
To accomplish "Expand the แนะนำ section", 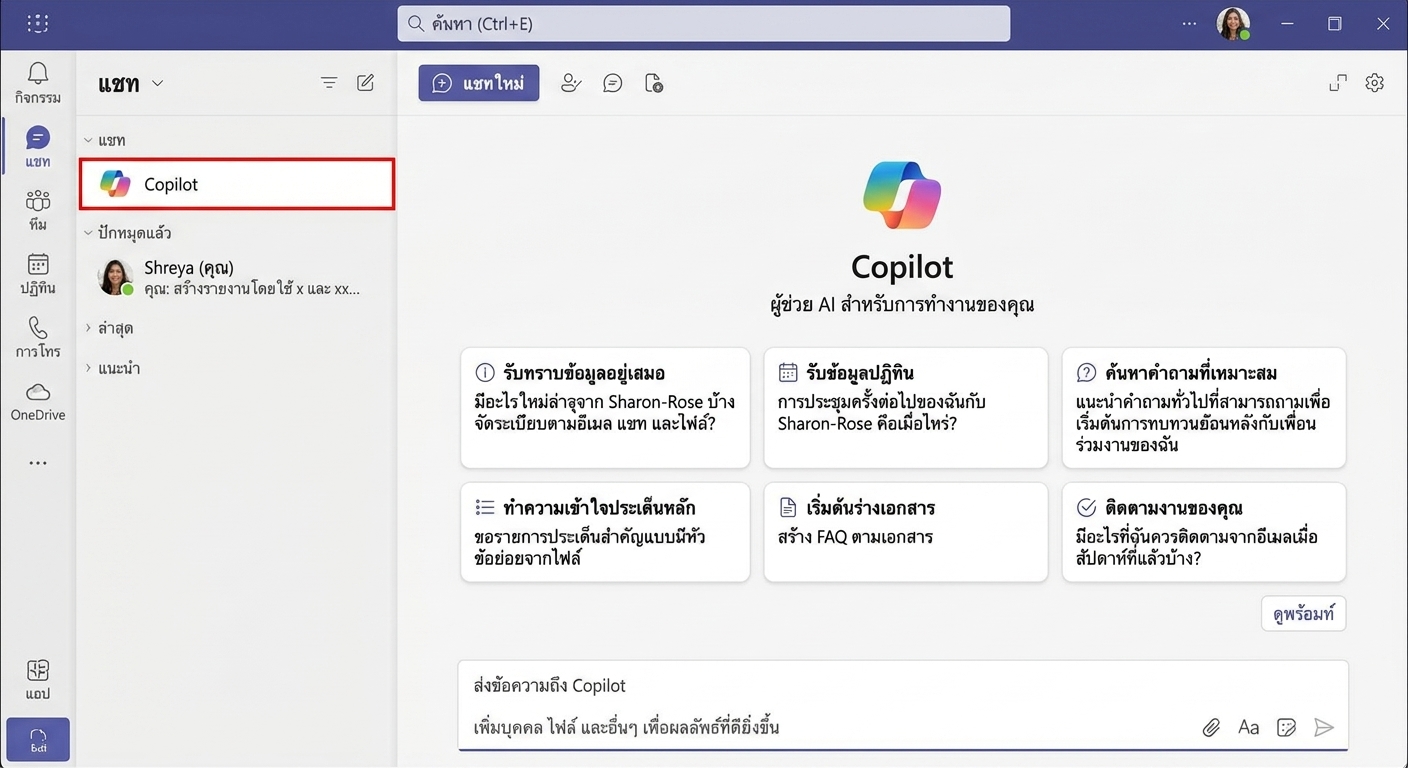I will coord(88,368).
